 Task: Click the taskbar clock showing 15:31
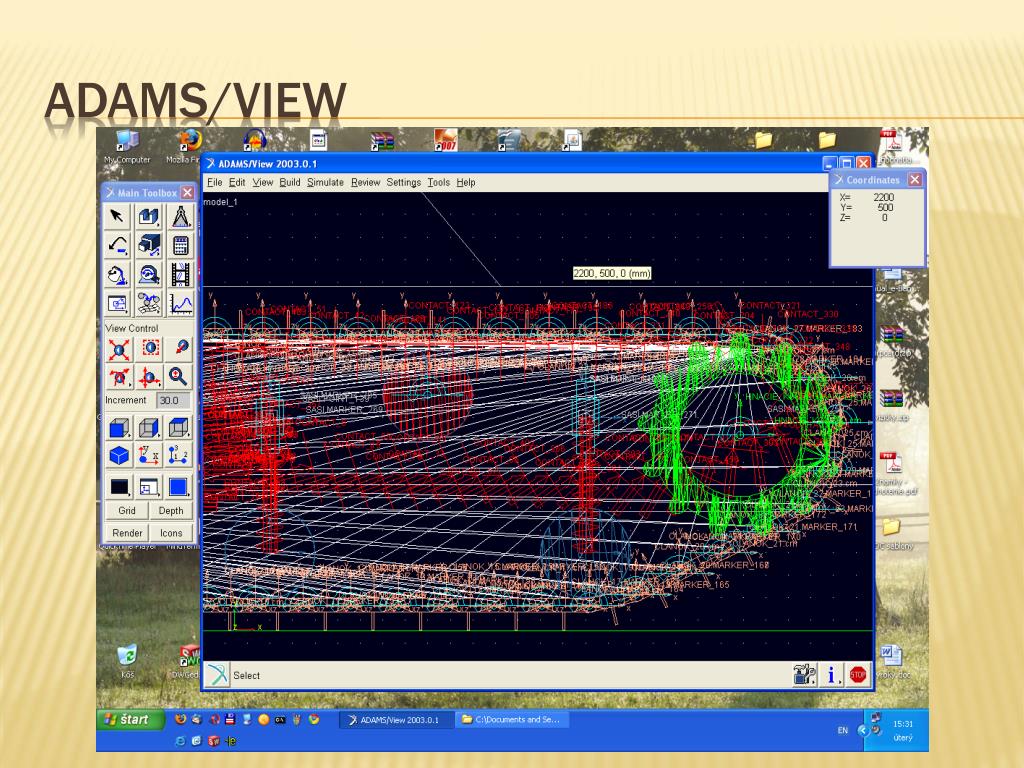pyautogui.click(x=903, y=724)
